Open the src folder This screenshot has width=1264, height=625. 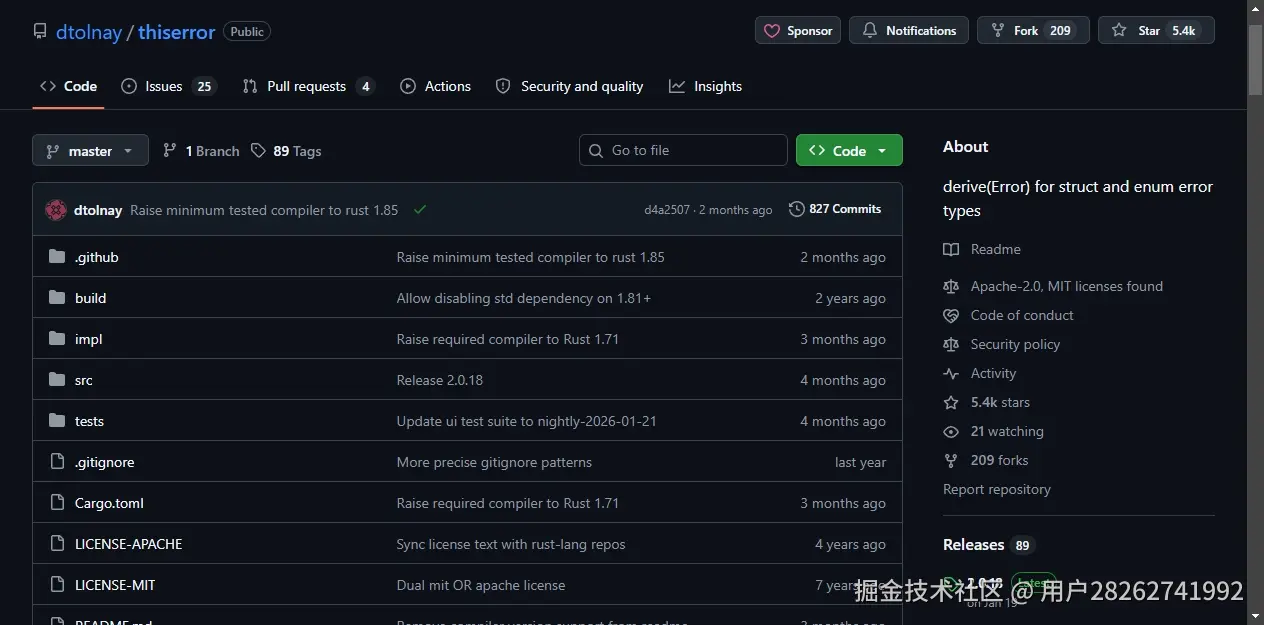coord(84,380)
